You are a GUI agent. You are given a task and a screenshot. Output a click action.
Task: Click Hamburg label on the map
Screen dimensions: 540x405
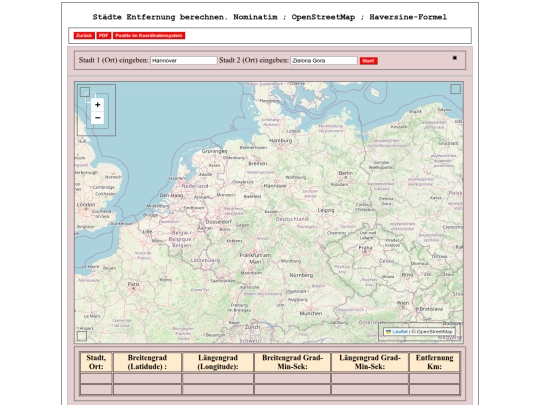coord(281,141)
